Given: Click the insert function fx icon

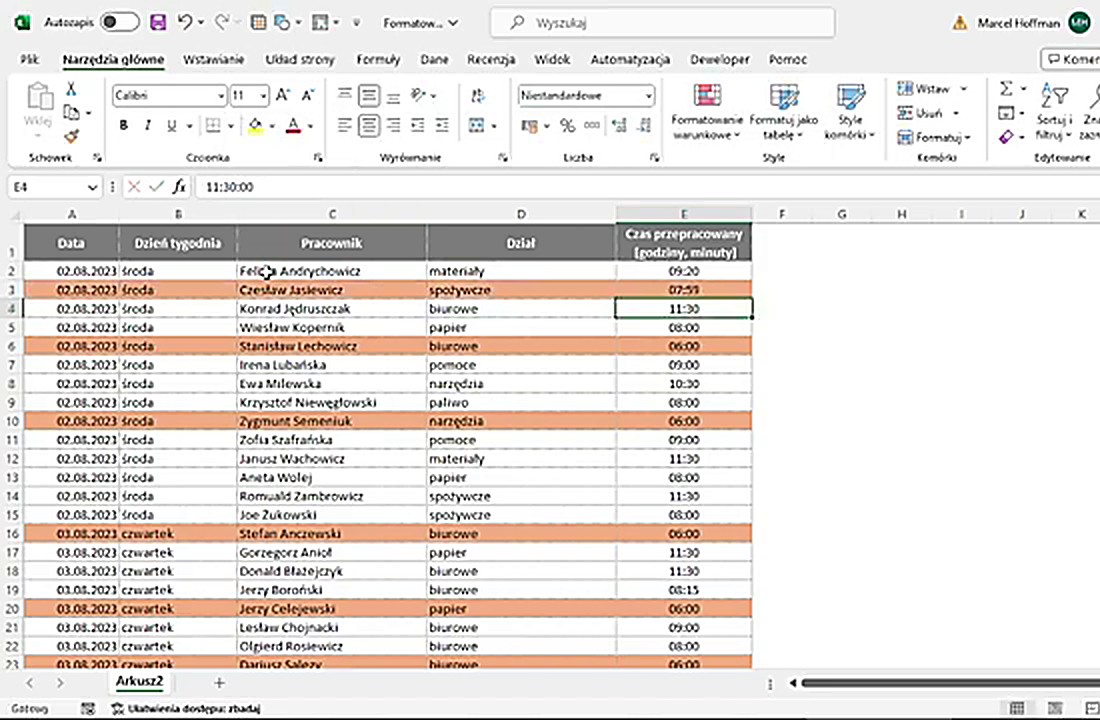Looking at the screenshot, I should (179, 187).
